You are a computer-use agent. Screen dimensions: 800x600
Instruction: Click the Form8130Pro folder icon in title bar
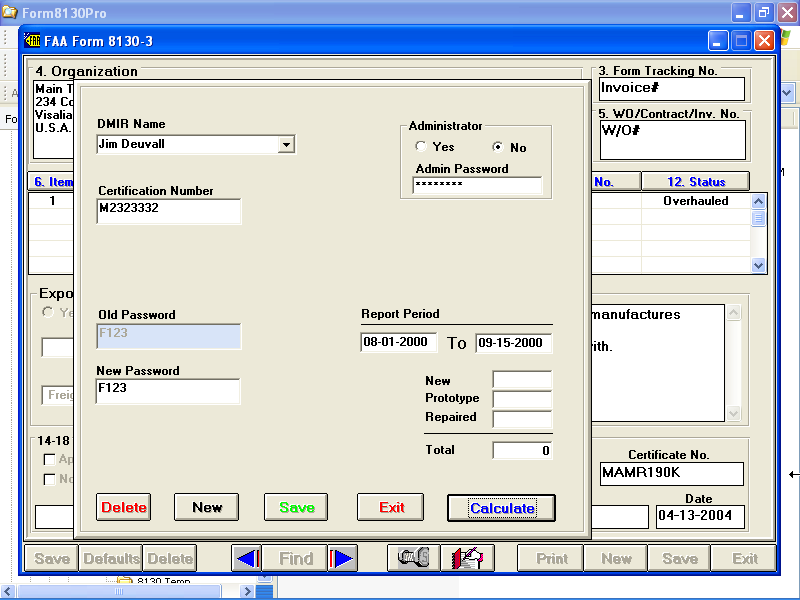10,13
